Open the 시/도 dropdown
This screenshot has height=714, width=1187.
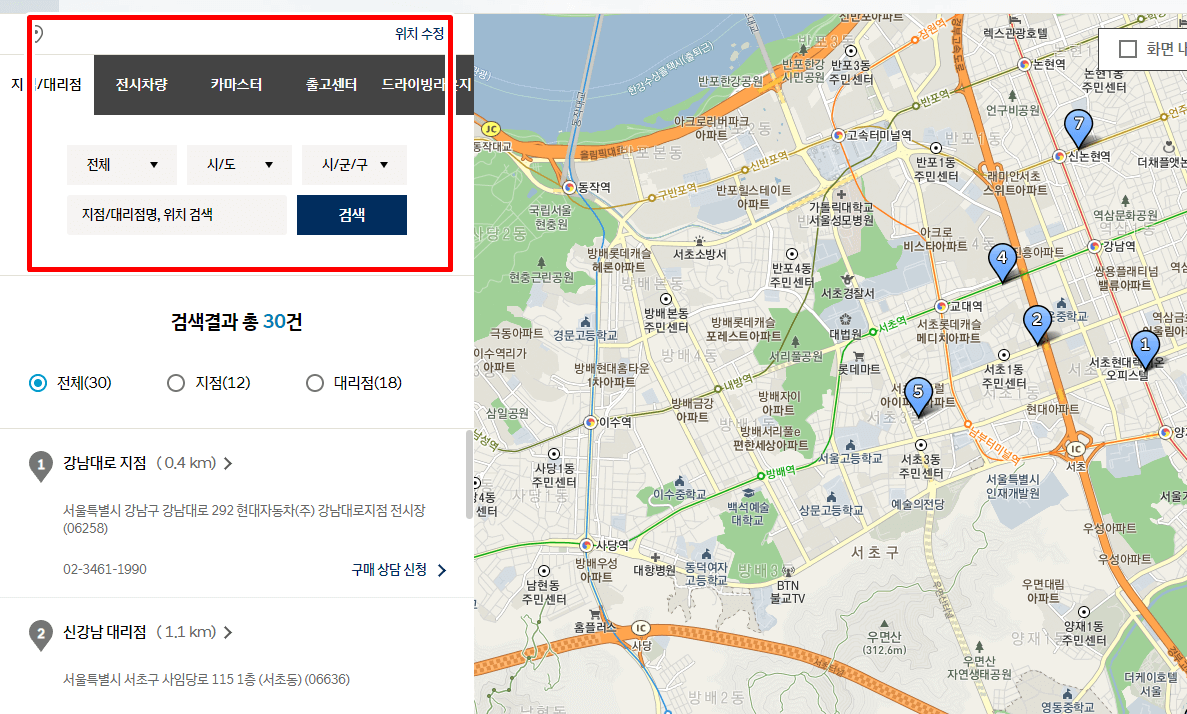tap(239, 165)
